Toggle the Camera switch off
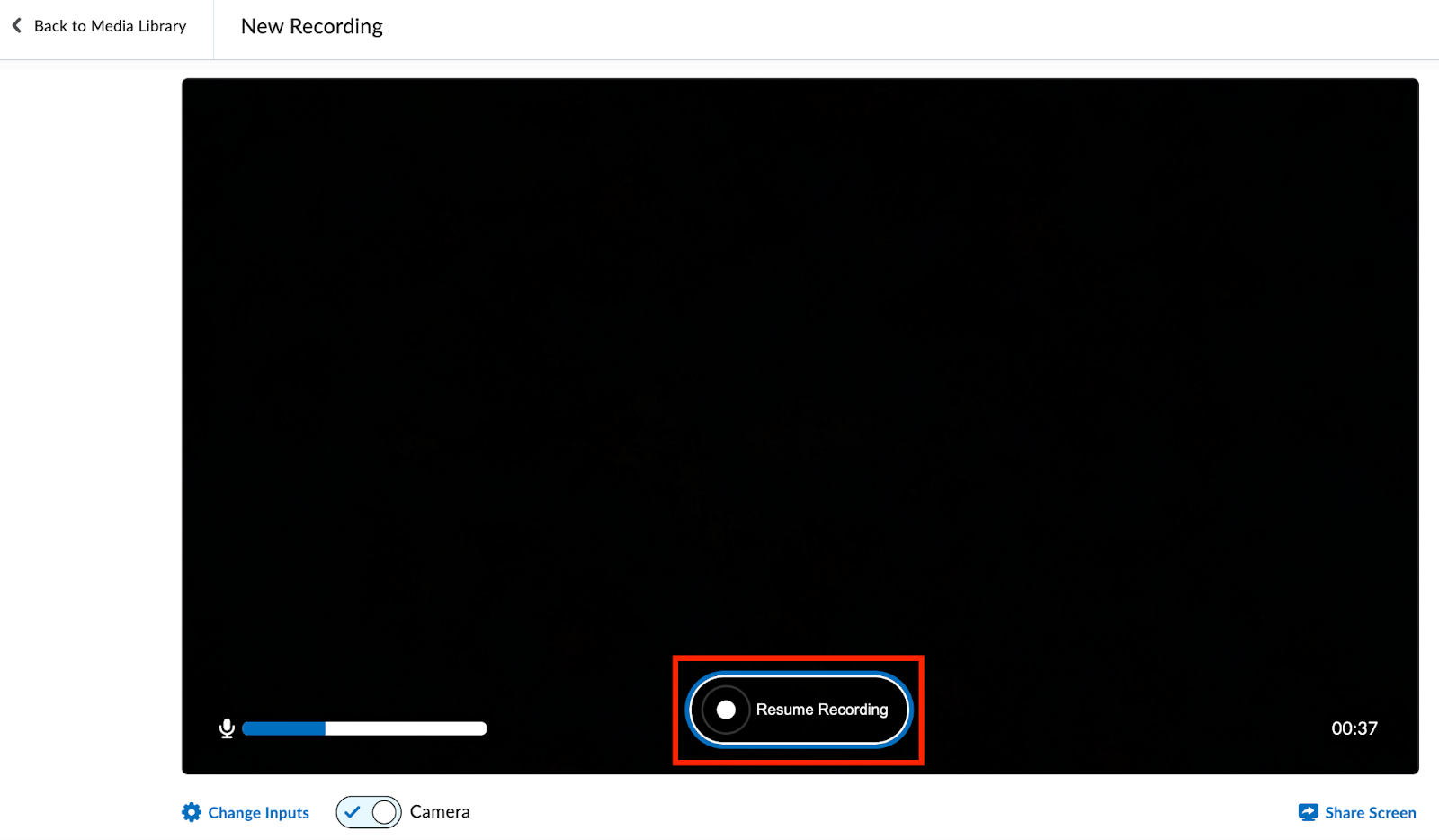 click(369, 812)
